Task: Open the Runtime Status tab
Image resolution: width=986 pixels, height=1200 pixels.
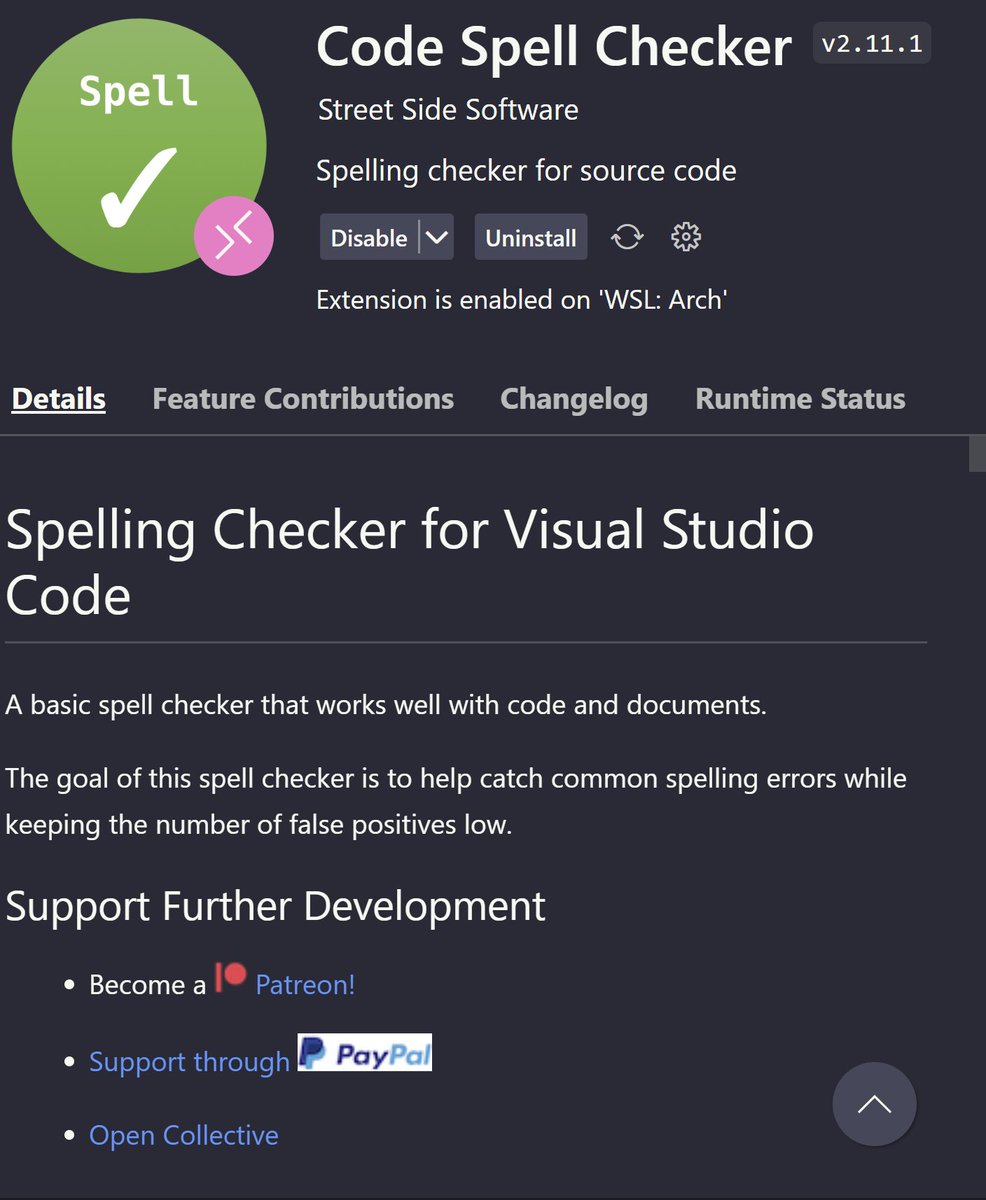Action: 800,399
